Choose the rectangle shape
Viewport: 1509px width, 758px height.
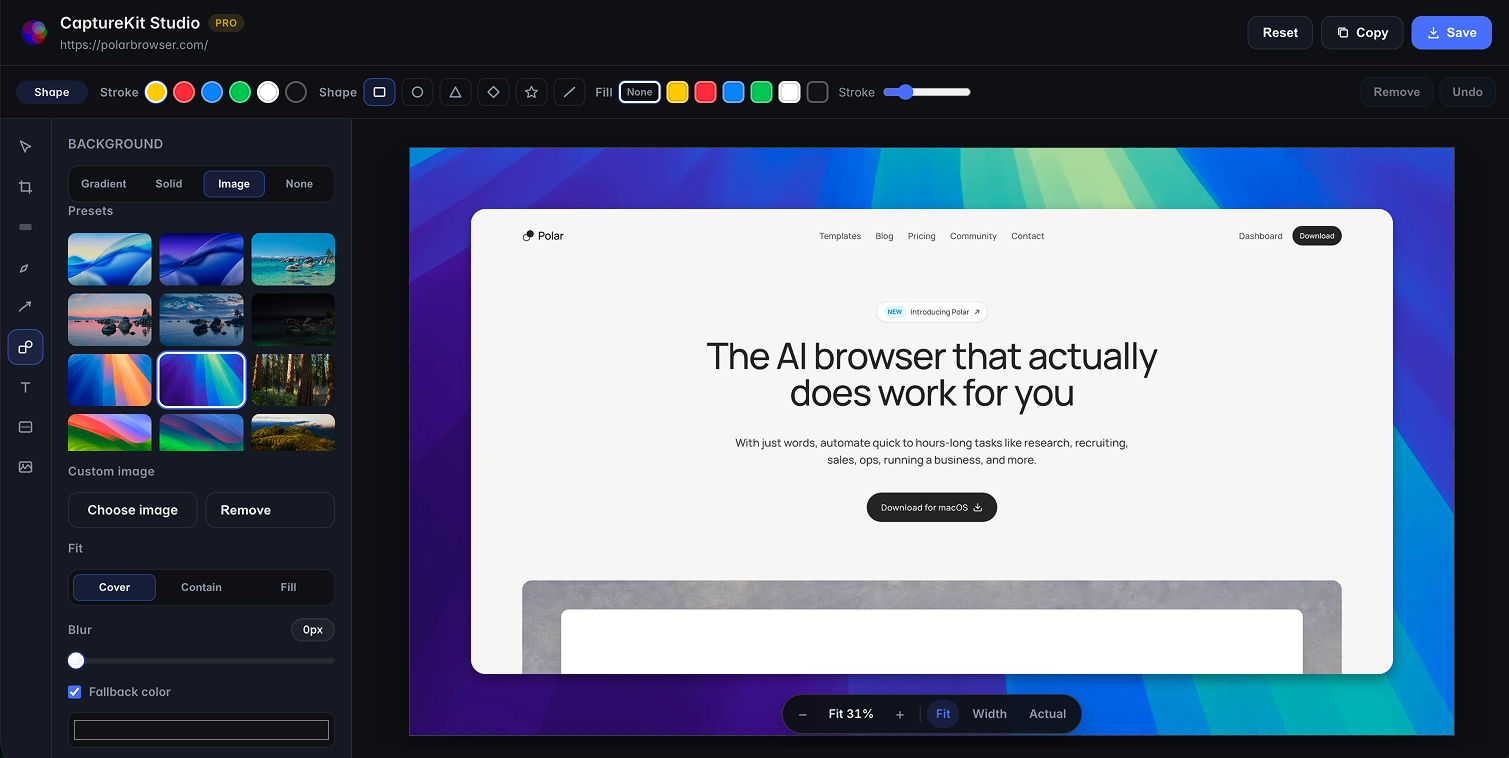click(379, 92)
